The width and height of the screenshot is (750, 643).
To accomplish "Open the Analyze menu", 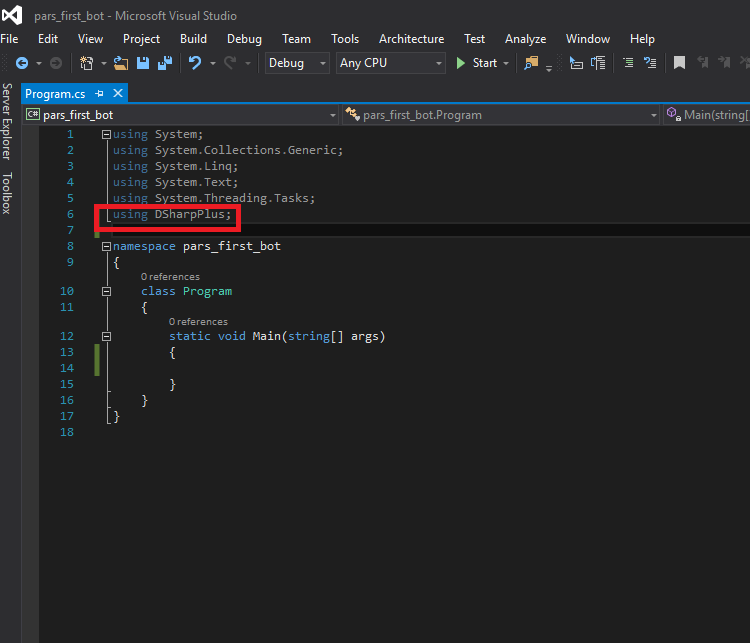I will coord(525,39).
